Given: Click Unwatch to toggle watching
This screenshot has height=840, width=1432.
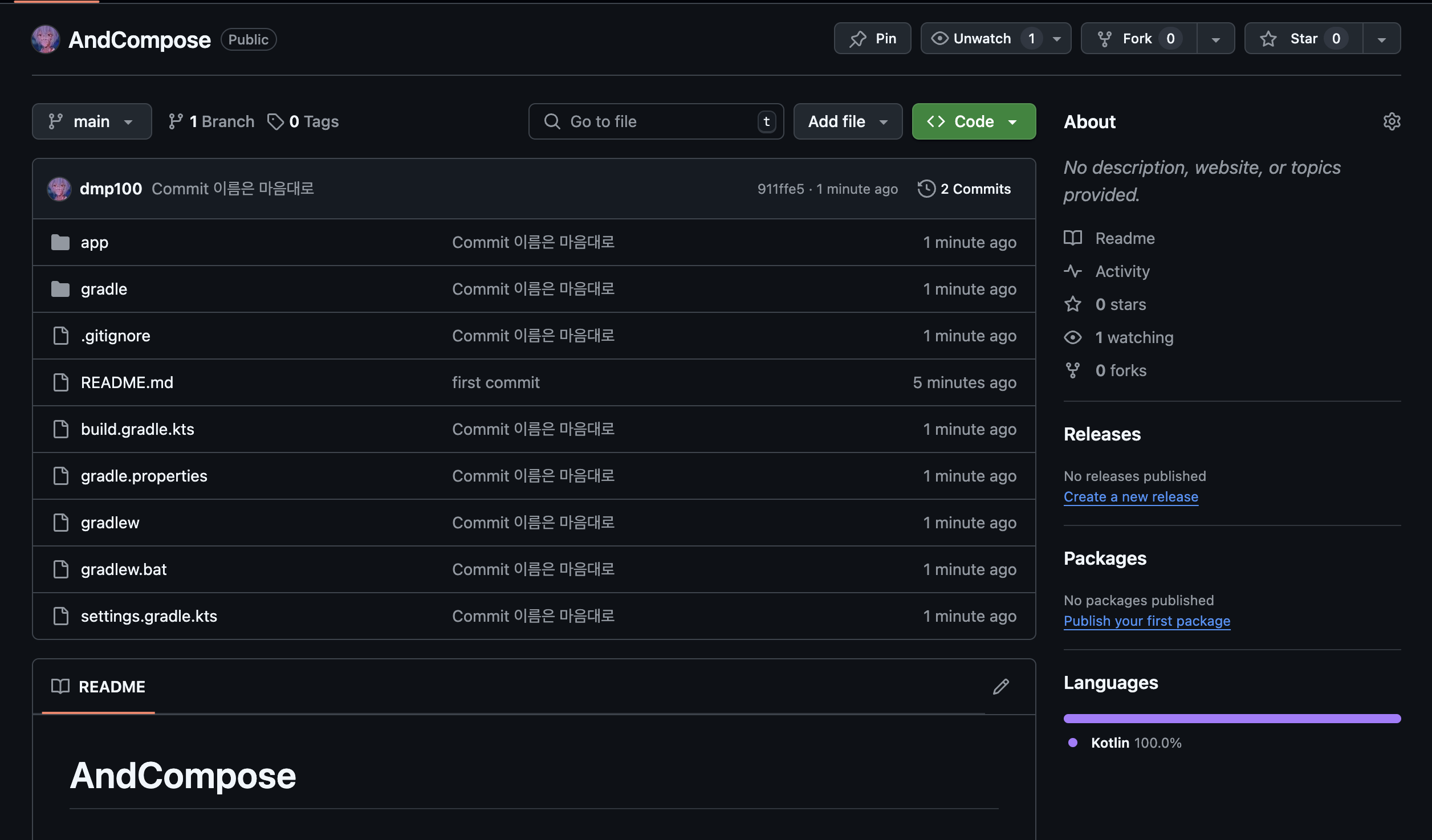Looking at the screenshot, I should click(982, 39).
